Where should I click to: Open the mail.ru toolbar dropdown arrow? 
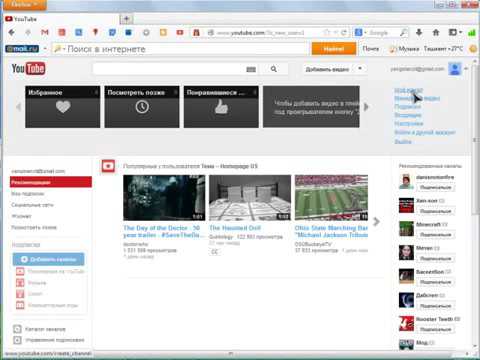45,49
